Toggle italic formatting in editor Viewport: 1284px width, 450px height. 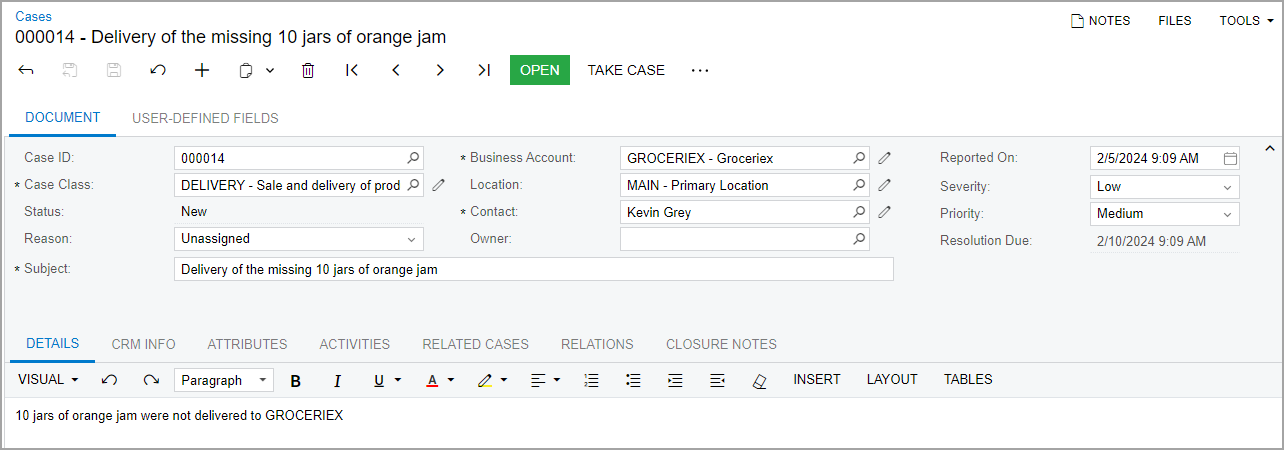337,380
